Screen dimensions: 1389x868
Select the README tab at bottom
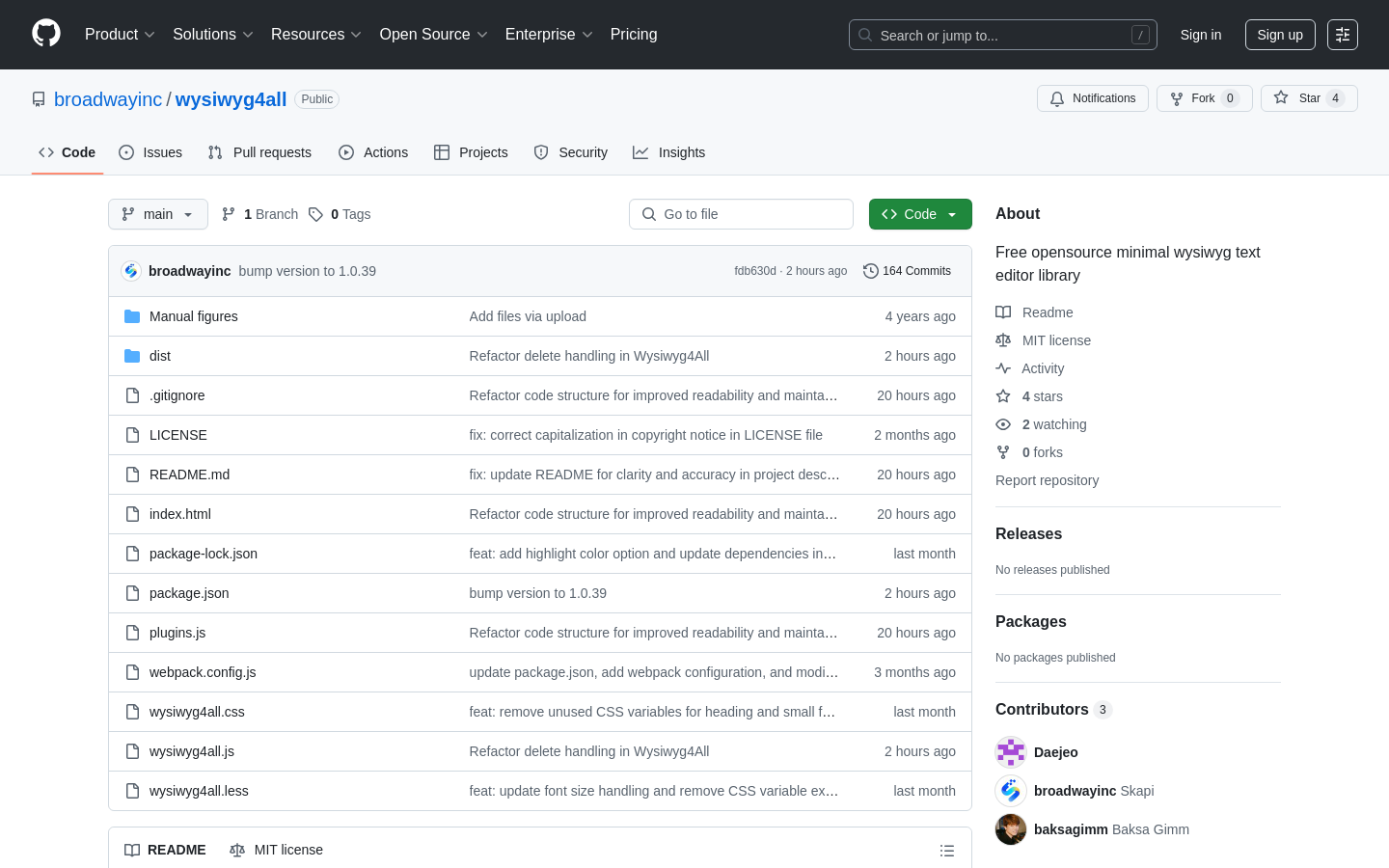(x=165, y=850)
